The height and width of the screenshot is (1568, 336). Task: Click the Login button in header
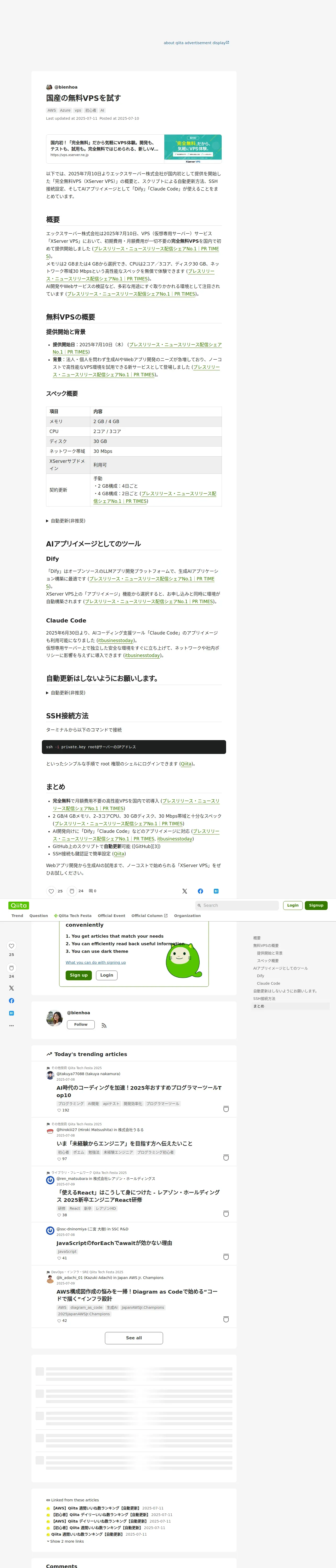293,905
